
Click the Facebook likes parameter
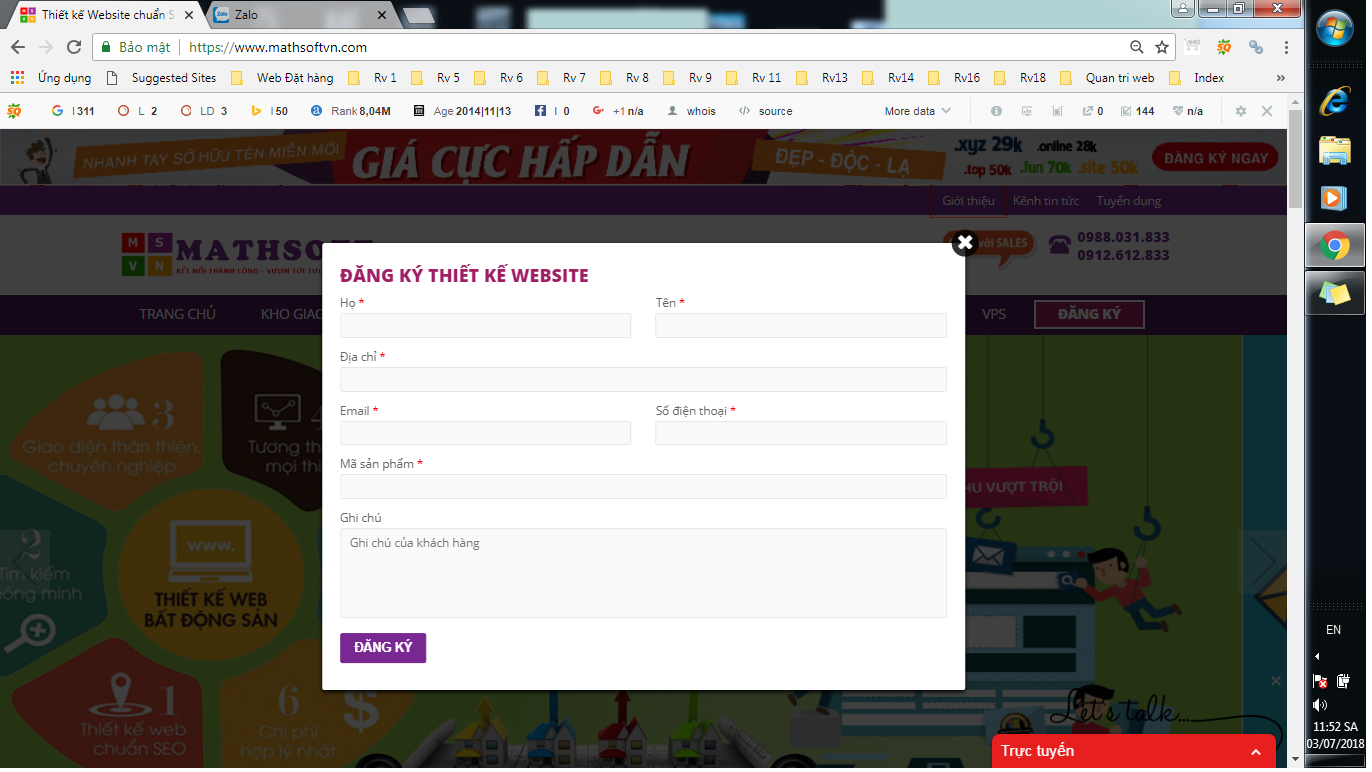(552, 111)
